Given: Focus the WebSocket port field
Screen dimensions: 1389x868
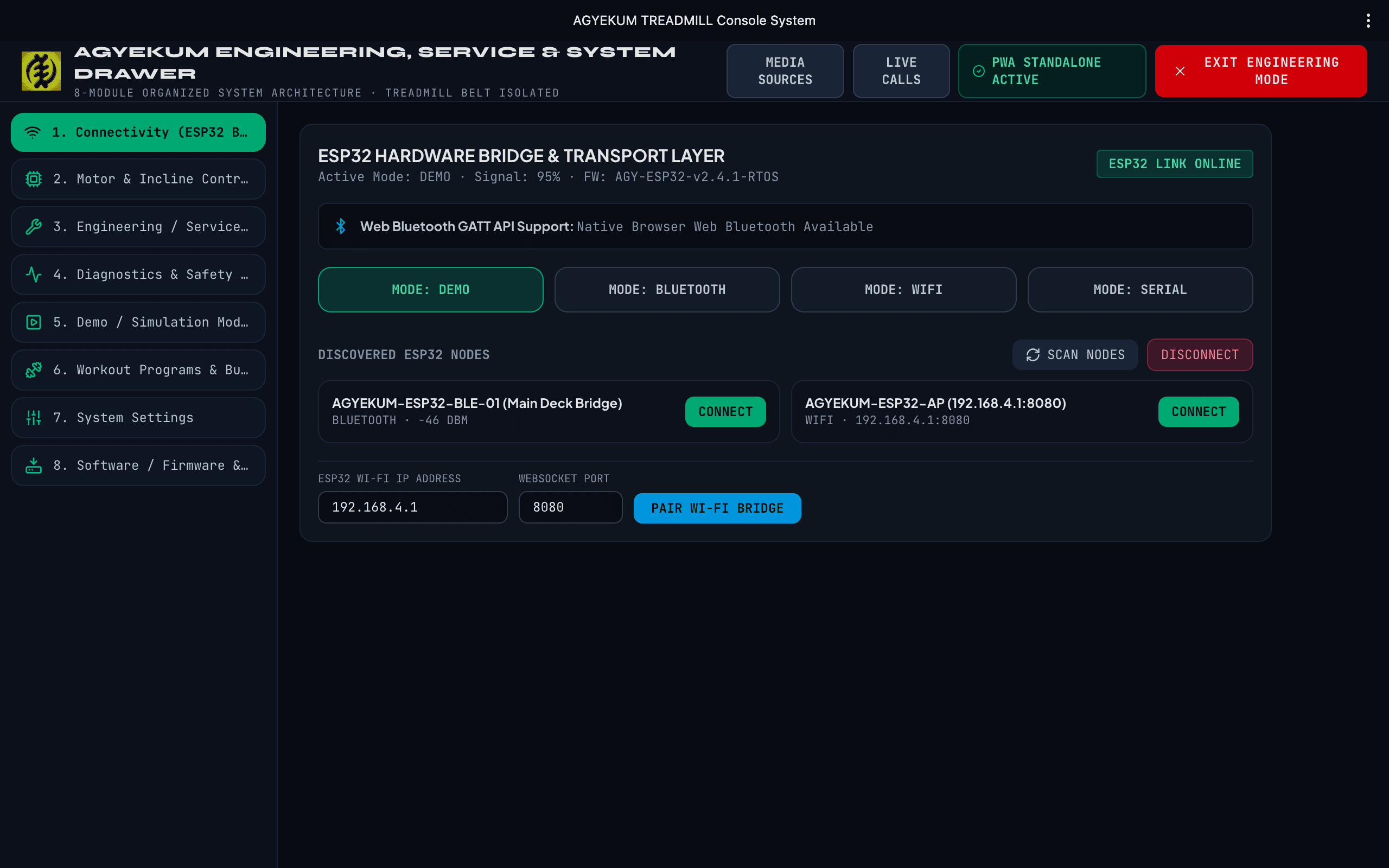Looking at the screenshot, I should pos(570,507).
